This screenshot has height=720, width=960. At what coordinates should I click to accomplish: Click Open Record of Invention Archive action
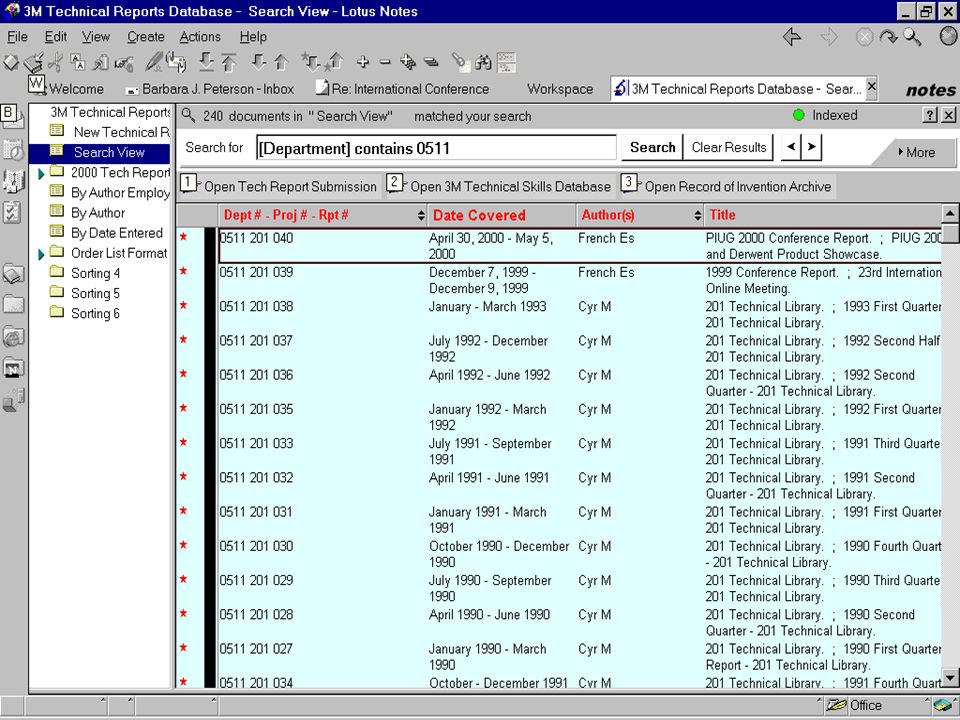pos(727,186)
